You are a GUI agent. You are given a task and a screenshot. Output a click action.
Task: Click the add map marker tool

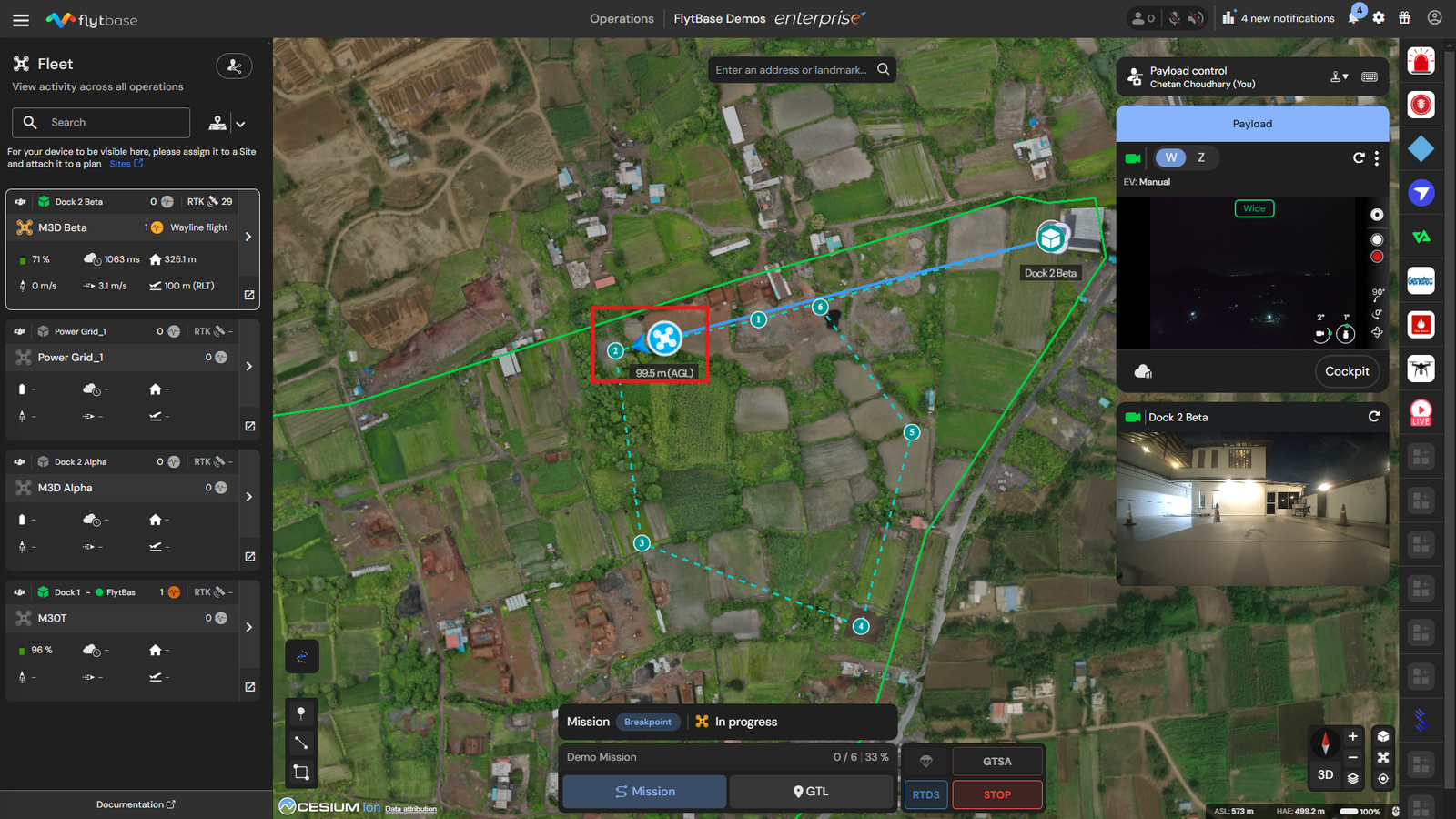(301, 713)
